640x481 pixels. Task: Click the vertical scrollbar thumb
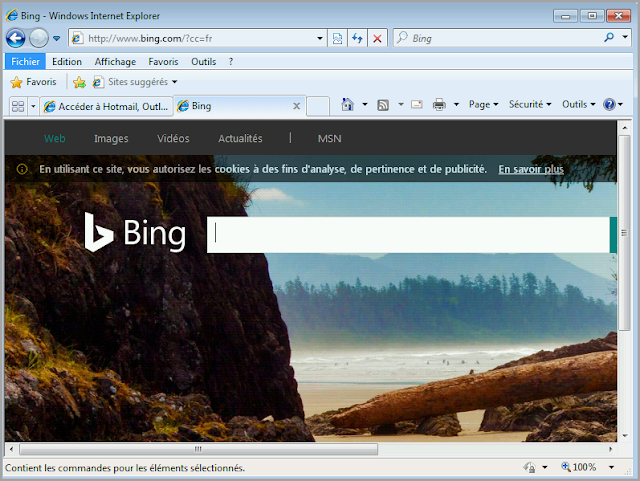click(x=624, y=233)
